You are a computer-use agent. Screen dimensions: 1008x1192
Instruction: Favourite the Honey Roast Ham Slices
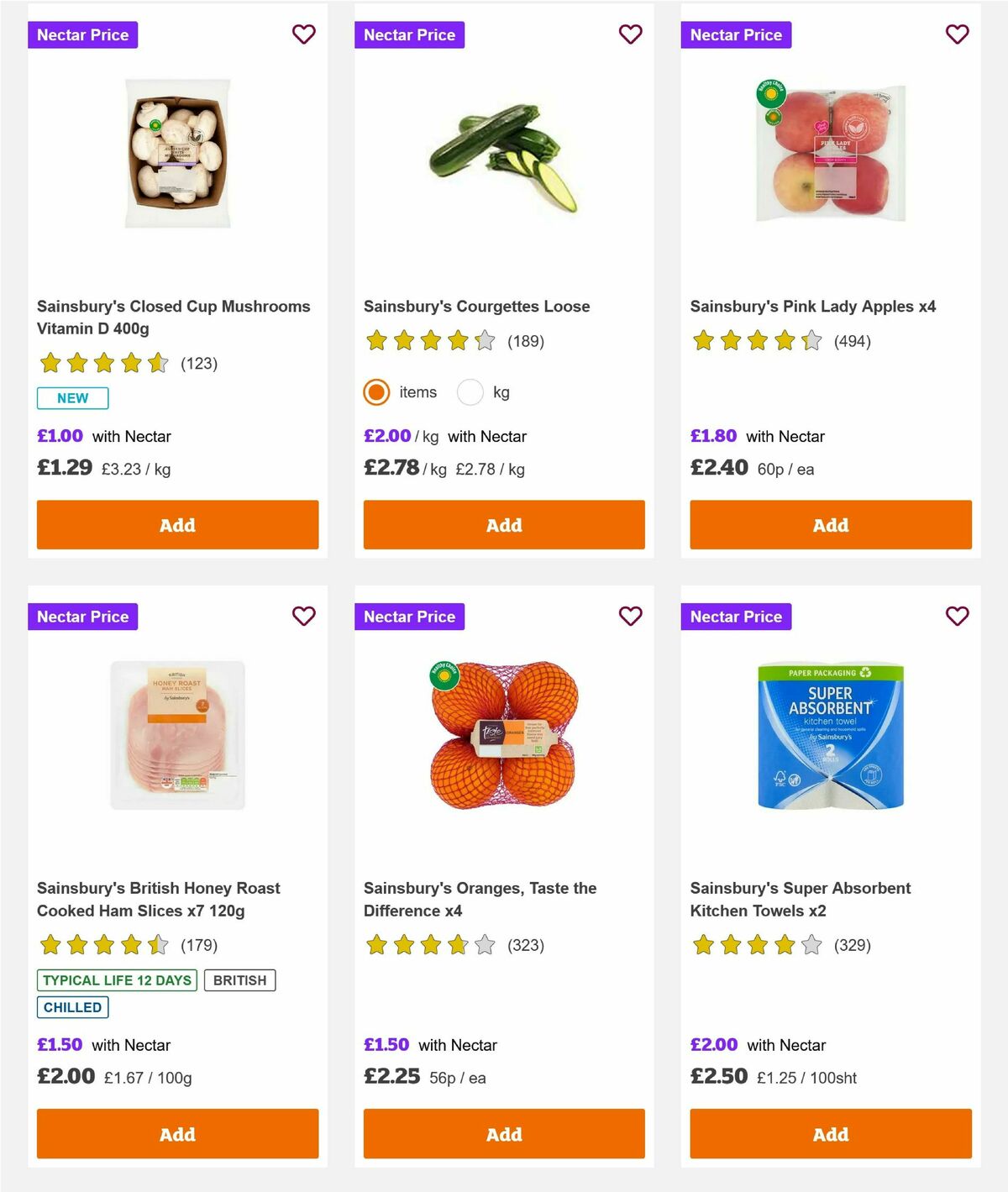(303, 616)
